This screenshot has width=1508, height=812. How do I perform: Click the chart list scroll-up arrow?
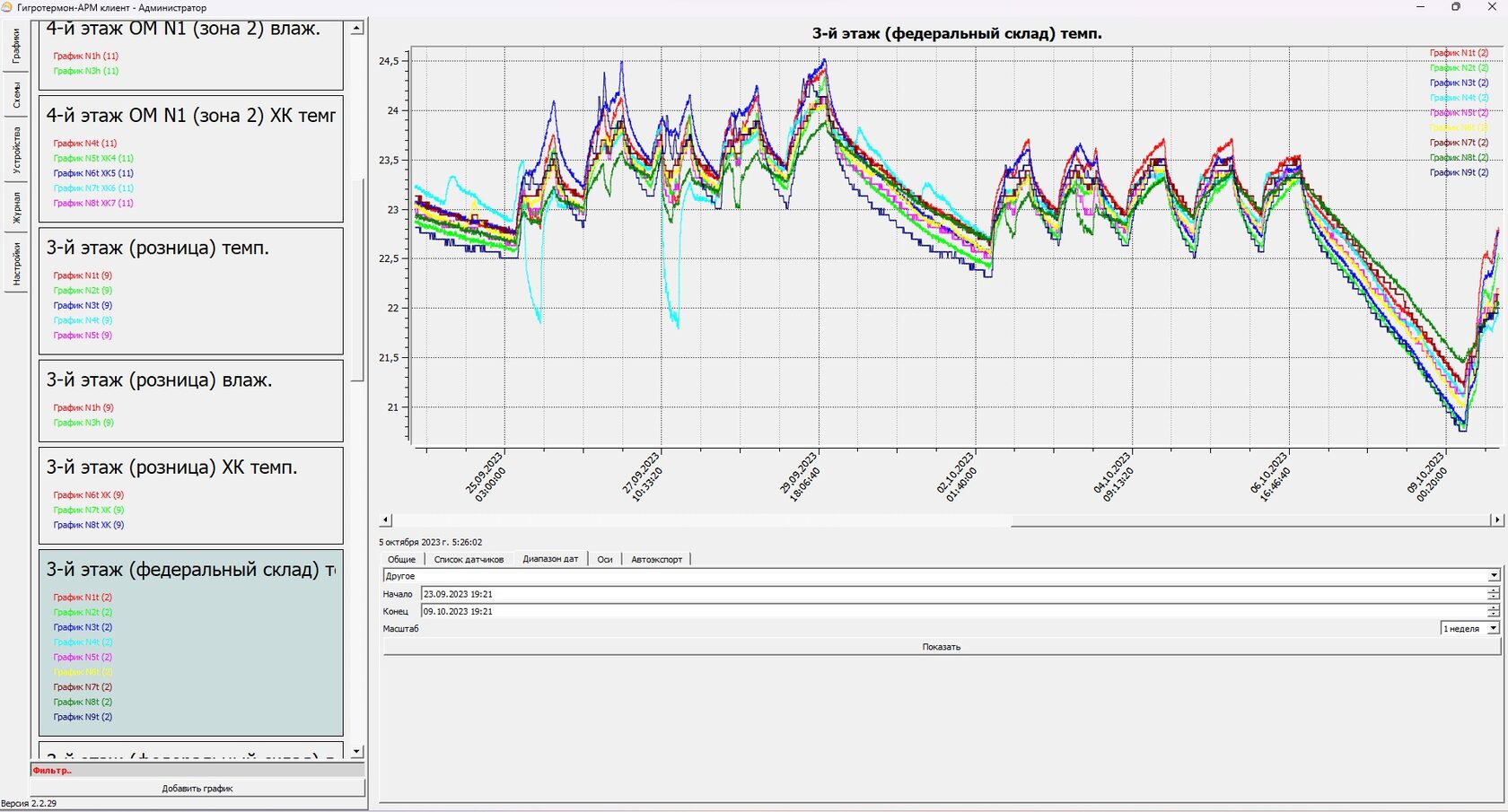[x=357, y=29]
